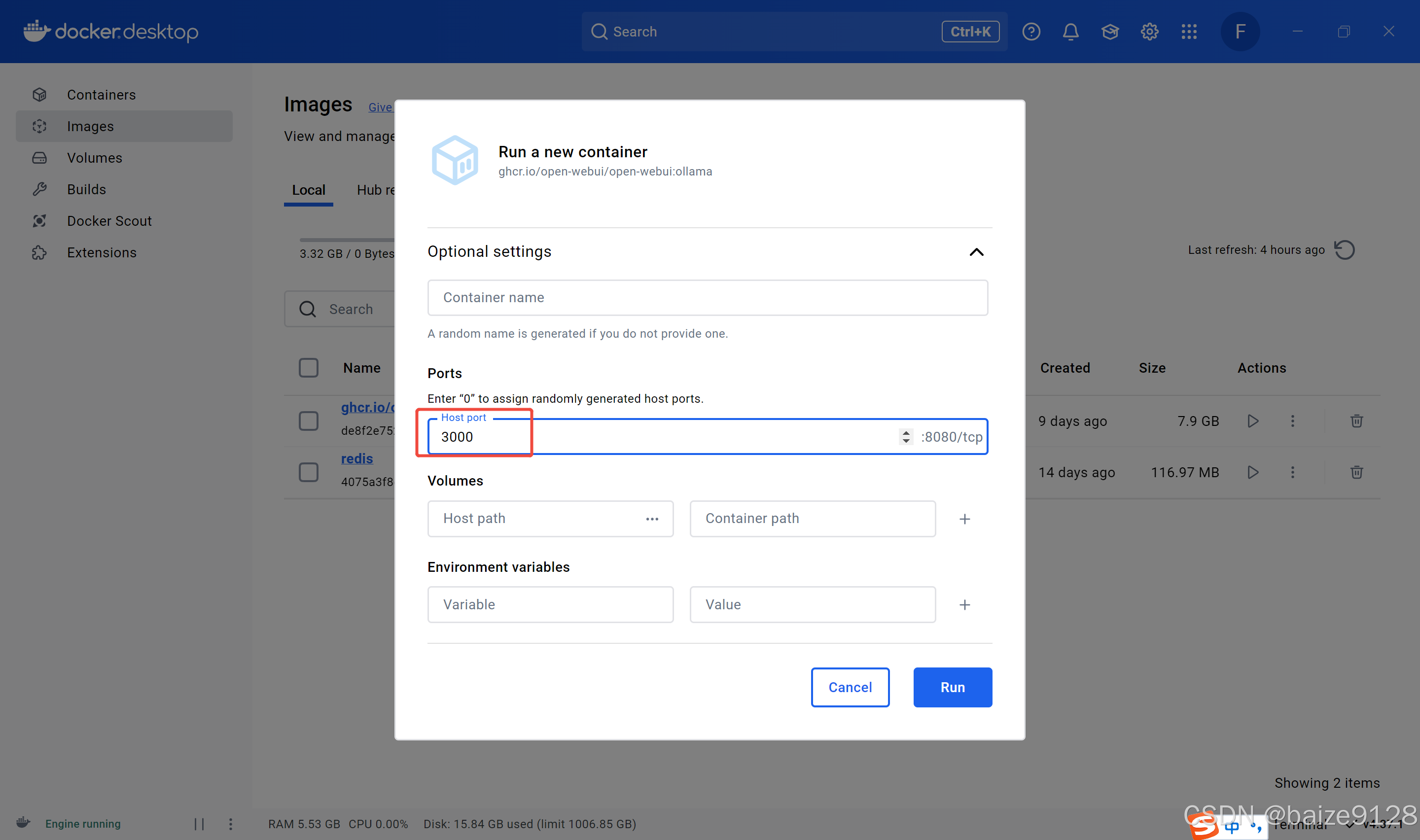The width and height of the screenshot is (1420, 840).
Task: Go to Containers in the sidebar
Action: point(124,95)
